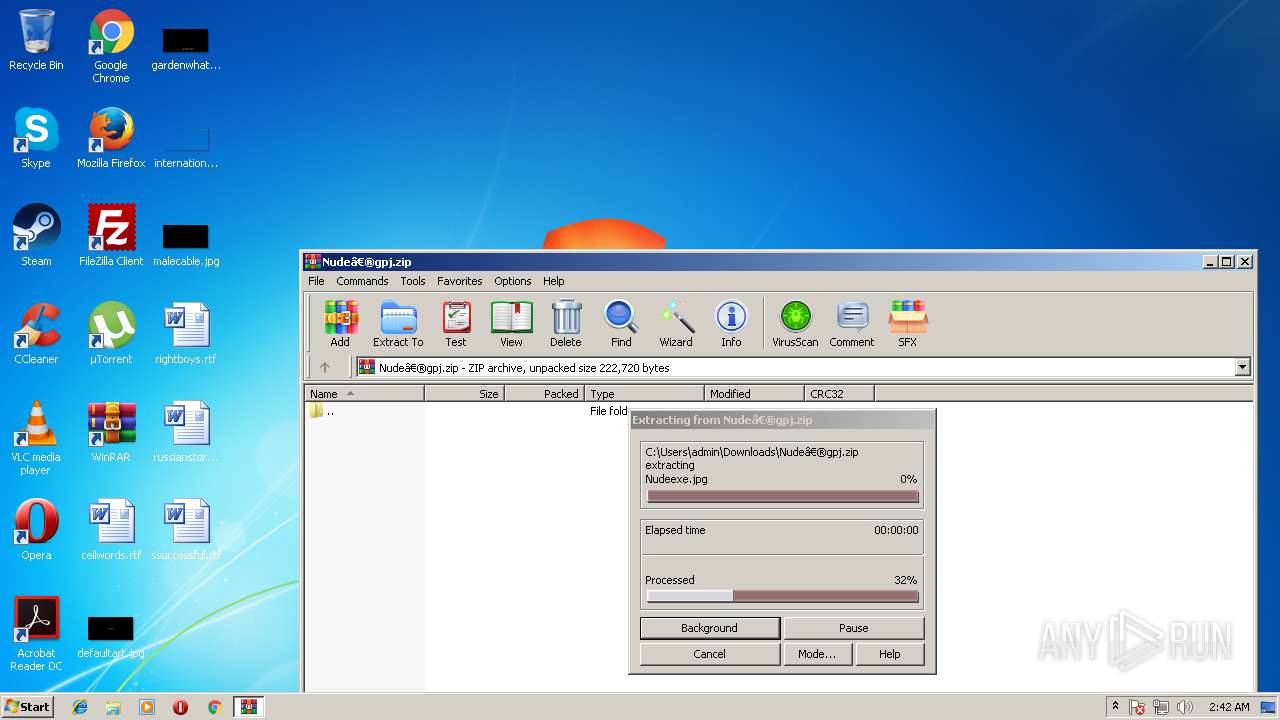Click the View toolbar icon

coord(511,324)
